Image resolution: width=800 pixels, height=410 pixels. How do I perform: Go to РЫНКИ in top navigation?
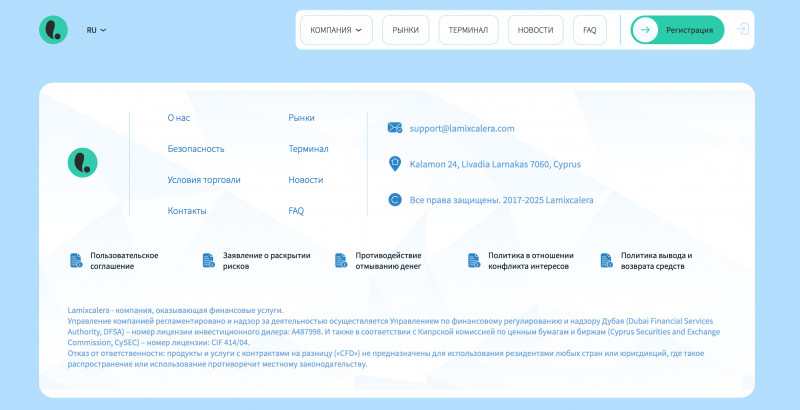(406, 30)
